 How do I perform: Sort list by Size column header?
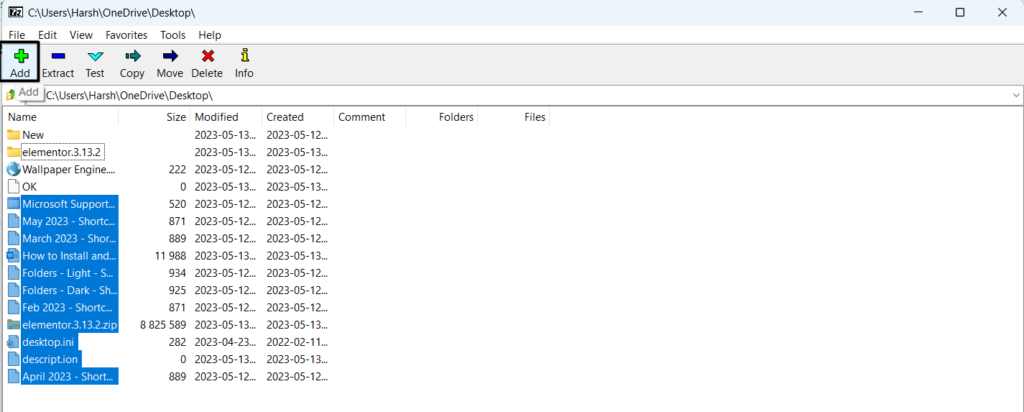176,117
